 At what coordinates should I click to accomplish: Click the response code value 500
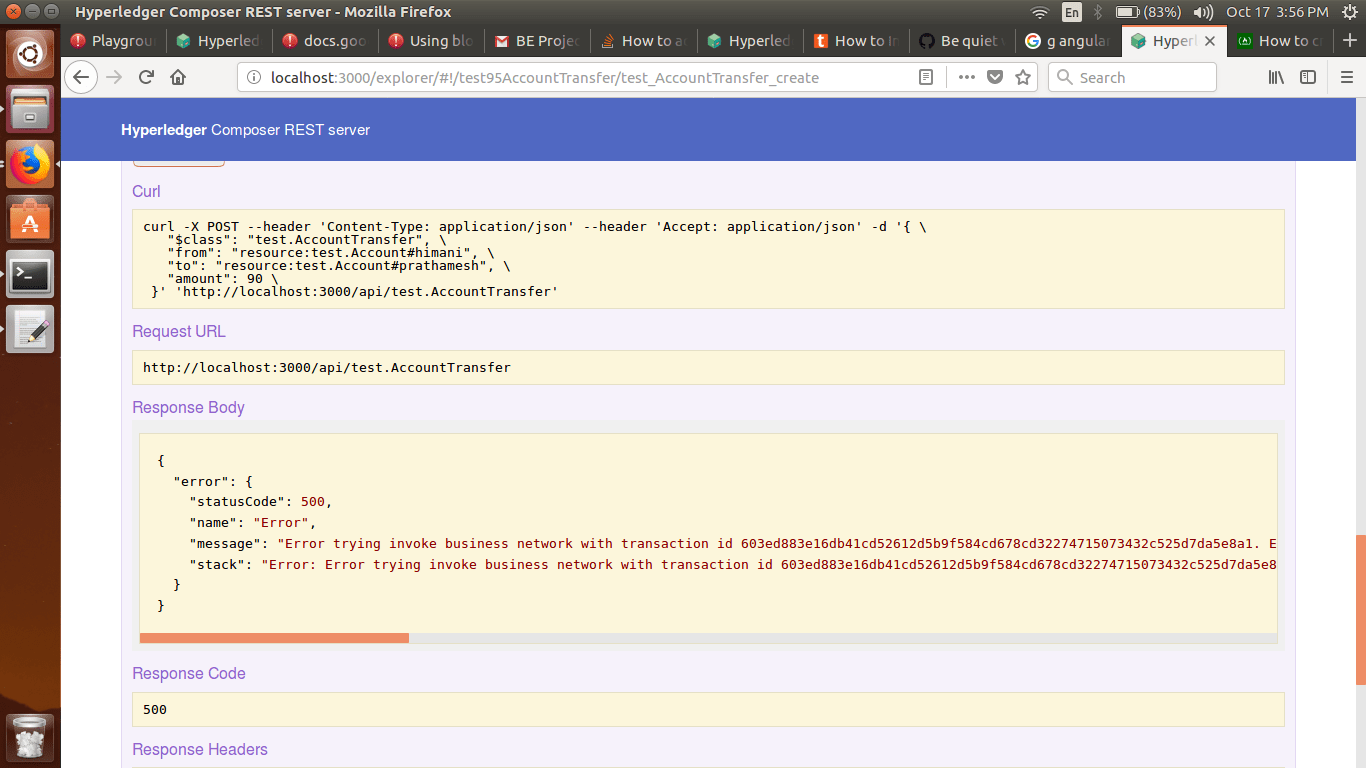pos(155,709)
